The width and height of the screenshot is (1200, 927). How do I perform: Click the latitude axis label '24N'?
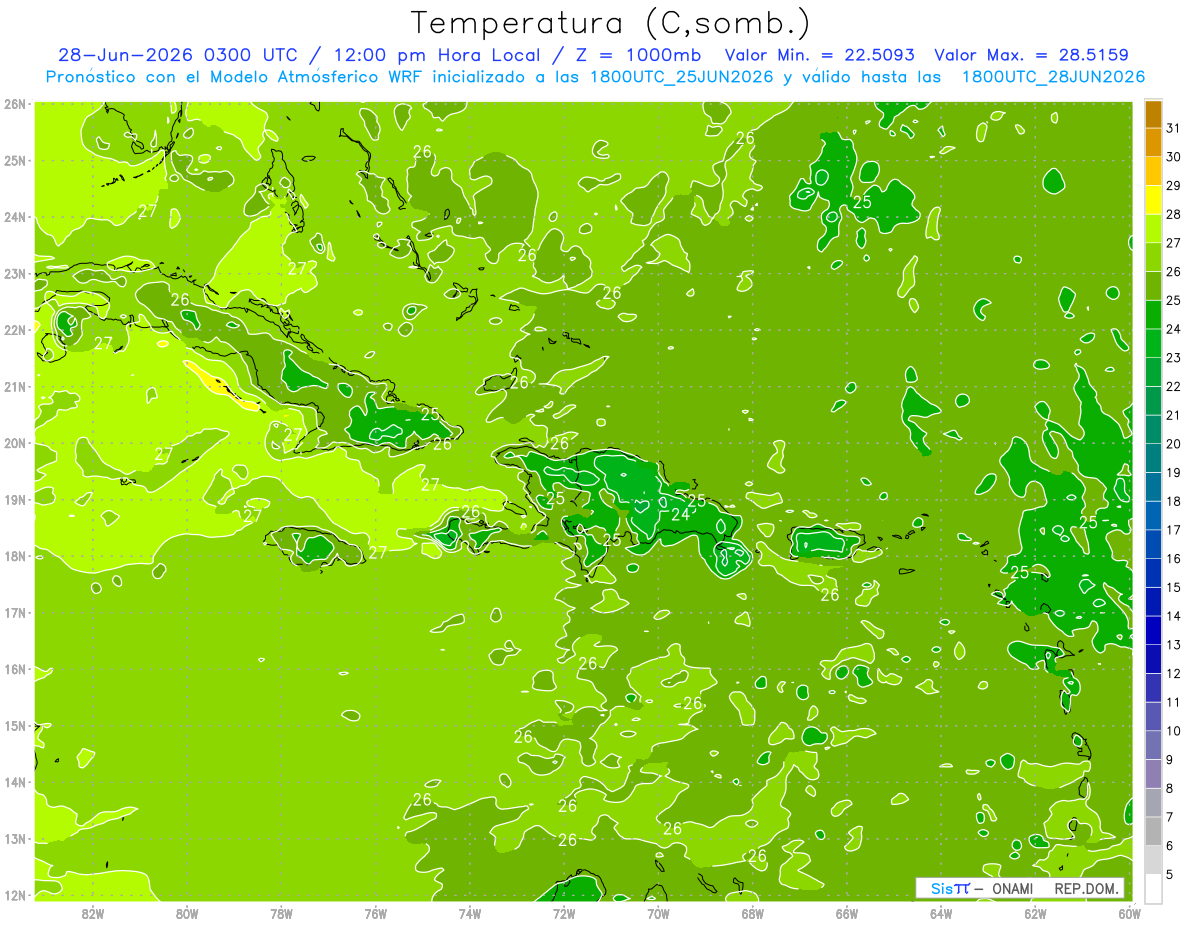pyautogui.click(x=14, y=217)
